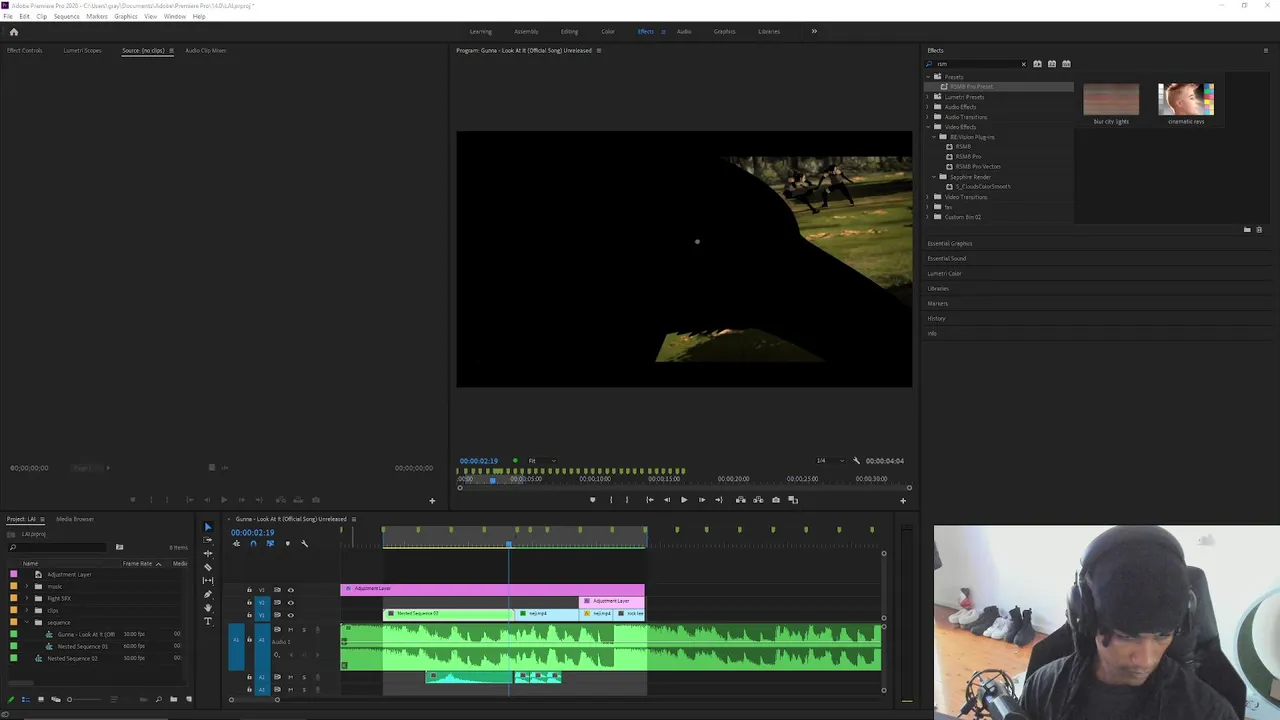The width and height of the screenshot is (1280, 720).
Task: Toggle V3 track output eye
Action: (291, 590)
